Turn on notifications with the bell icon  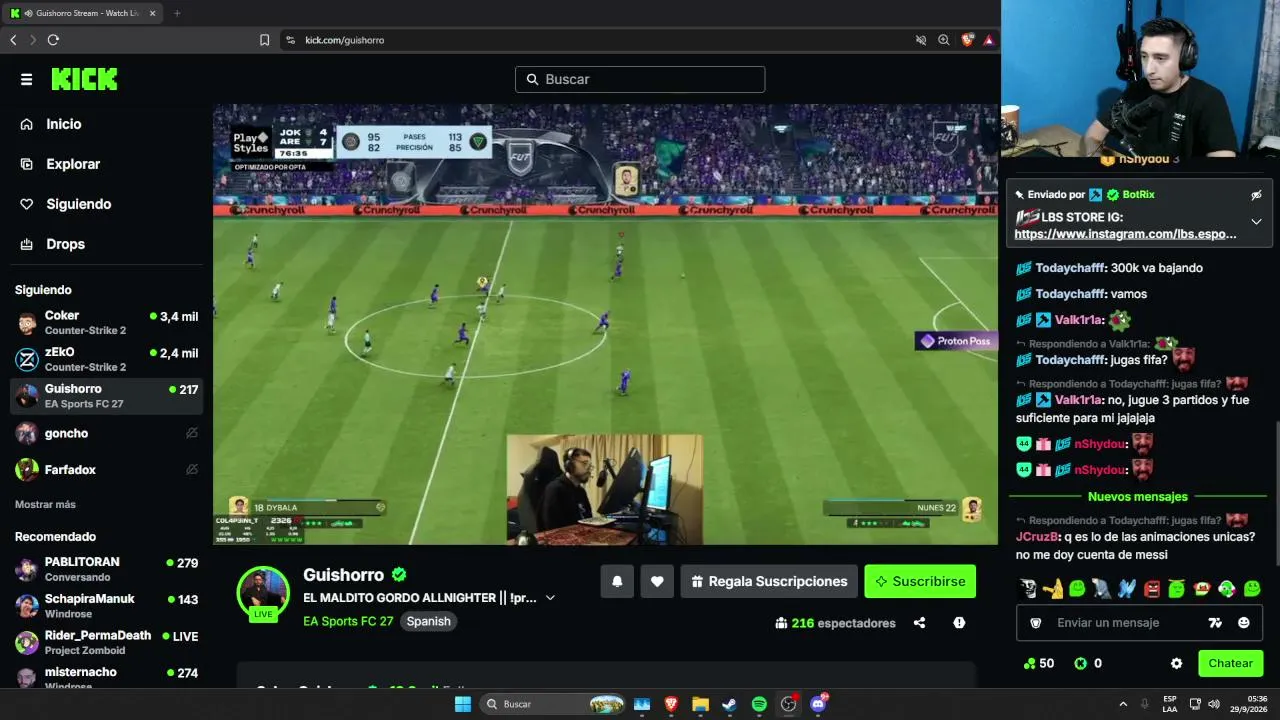(617, 581)
